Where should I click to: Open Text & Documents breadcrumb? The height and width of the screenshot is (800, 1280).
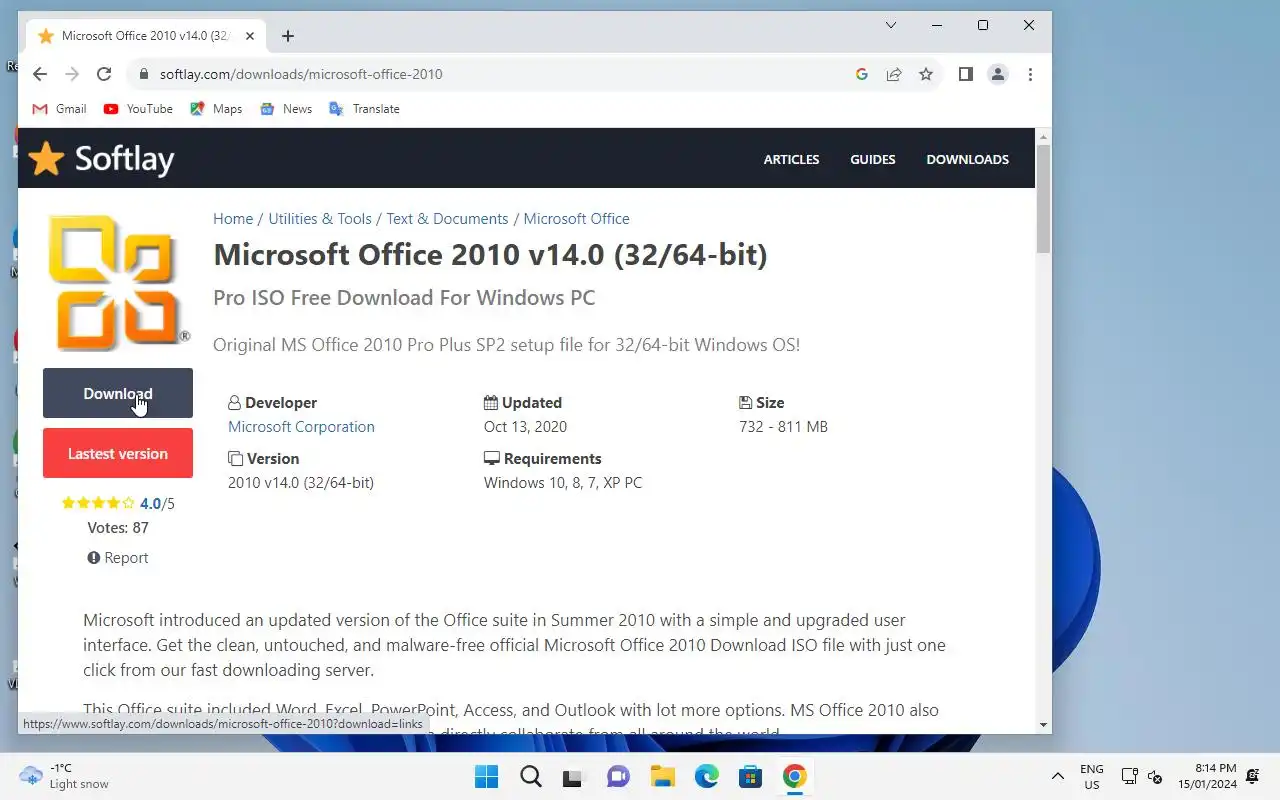[x=447, y=219]
